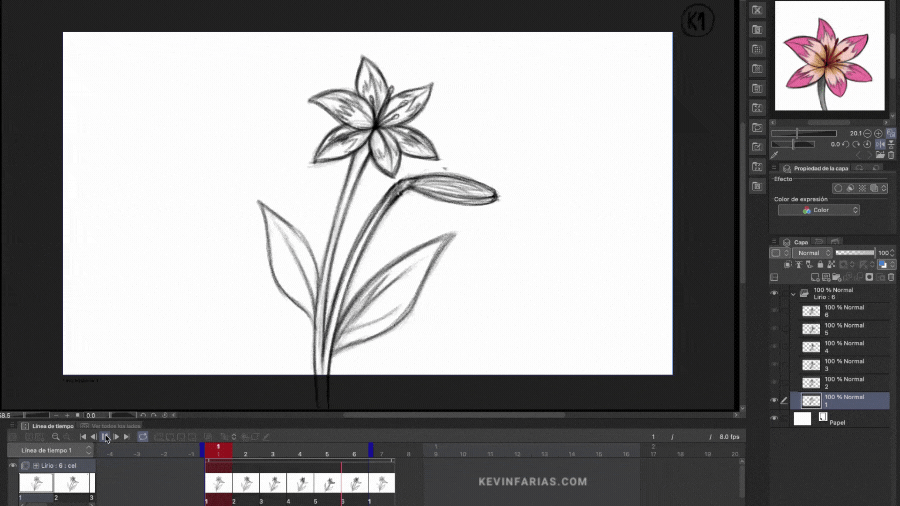Apply layer color effect icon

coord(874,188)
